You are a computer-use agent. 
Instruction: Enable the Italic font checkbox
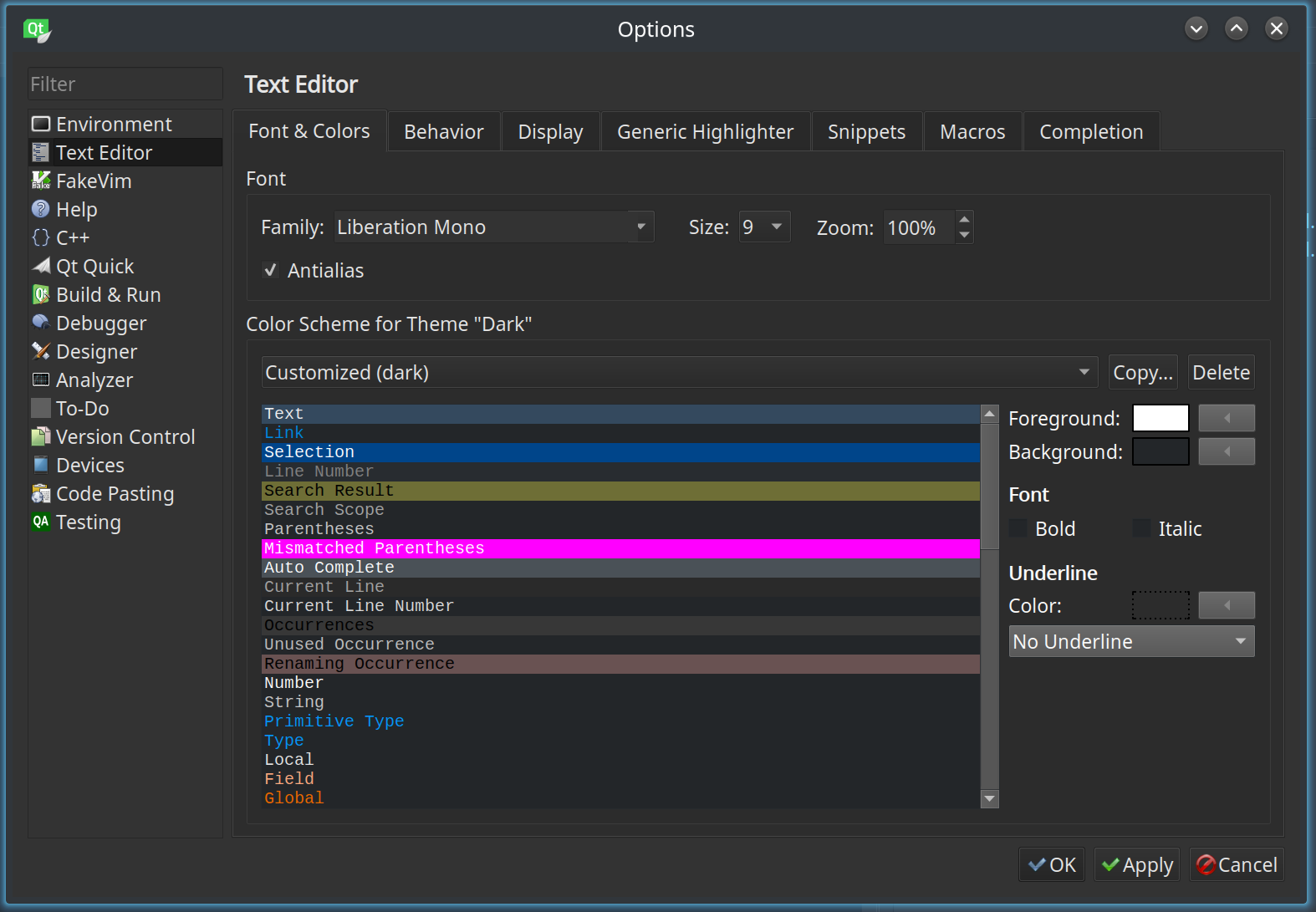point(1142,528)
